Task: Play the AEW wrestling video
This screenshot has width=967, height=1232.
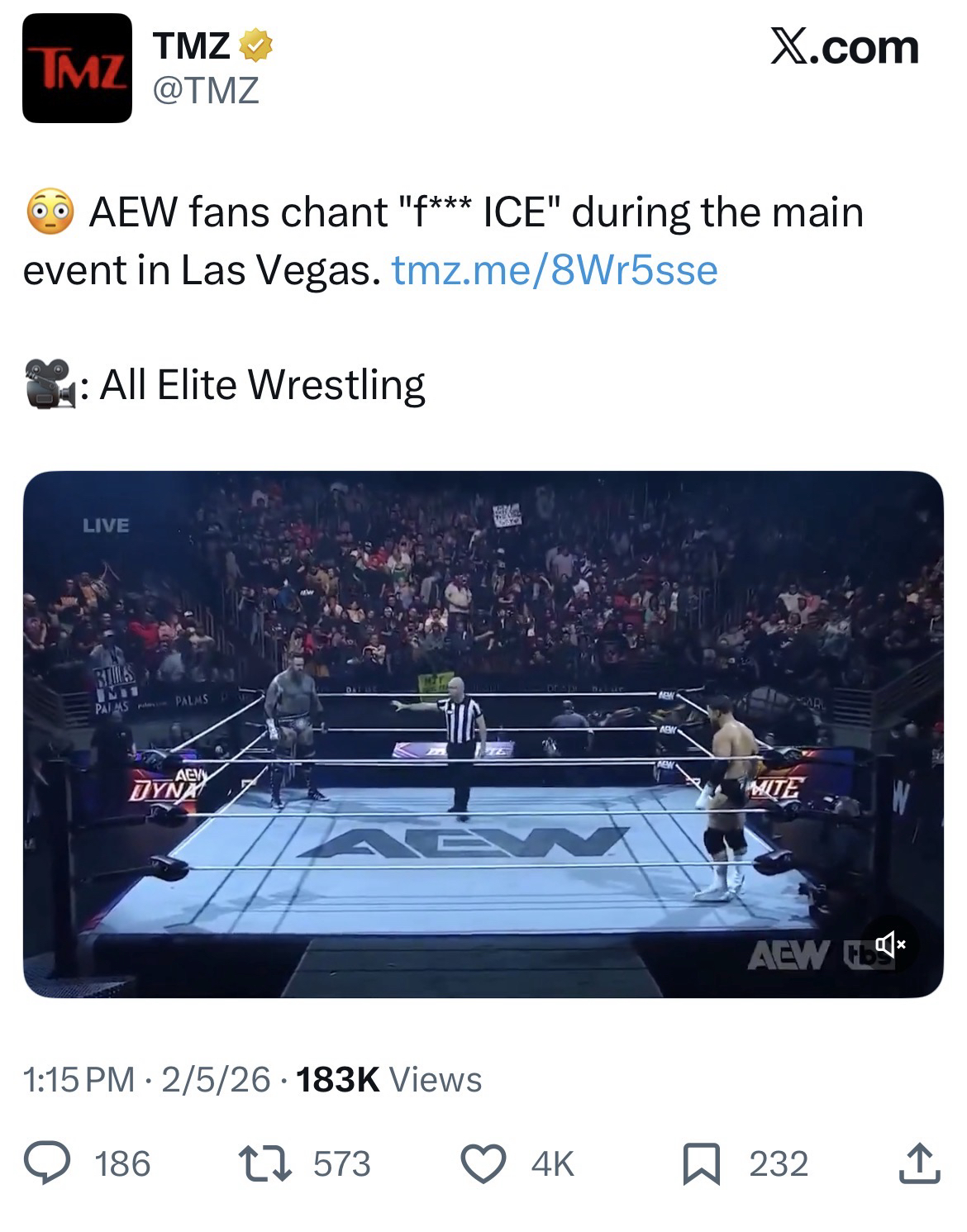Action: tap(483, 734)
